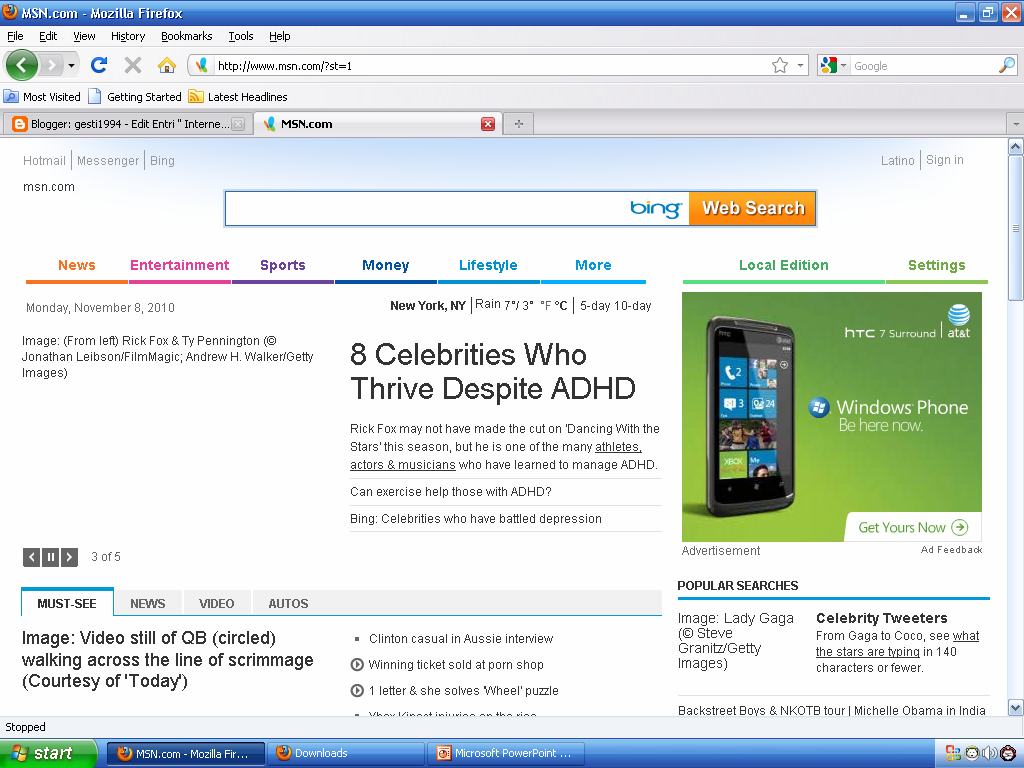Viewport: 1024px width, 768px height.
Task: Open the Bookmarks menu
Action: pyautogui.click(x=187, y=36)
